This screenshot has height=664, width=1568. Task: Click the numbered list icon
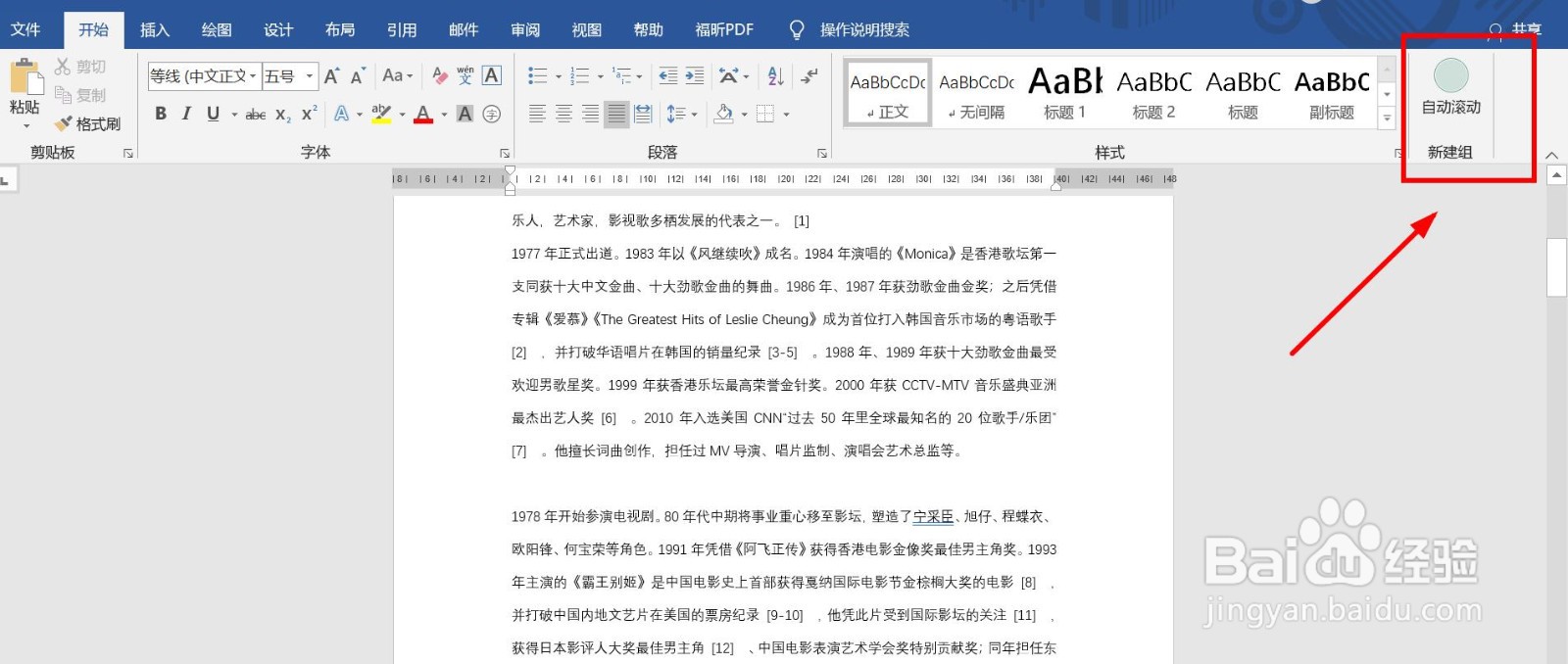tap(579, 75)
